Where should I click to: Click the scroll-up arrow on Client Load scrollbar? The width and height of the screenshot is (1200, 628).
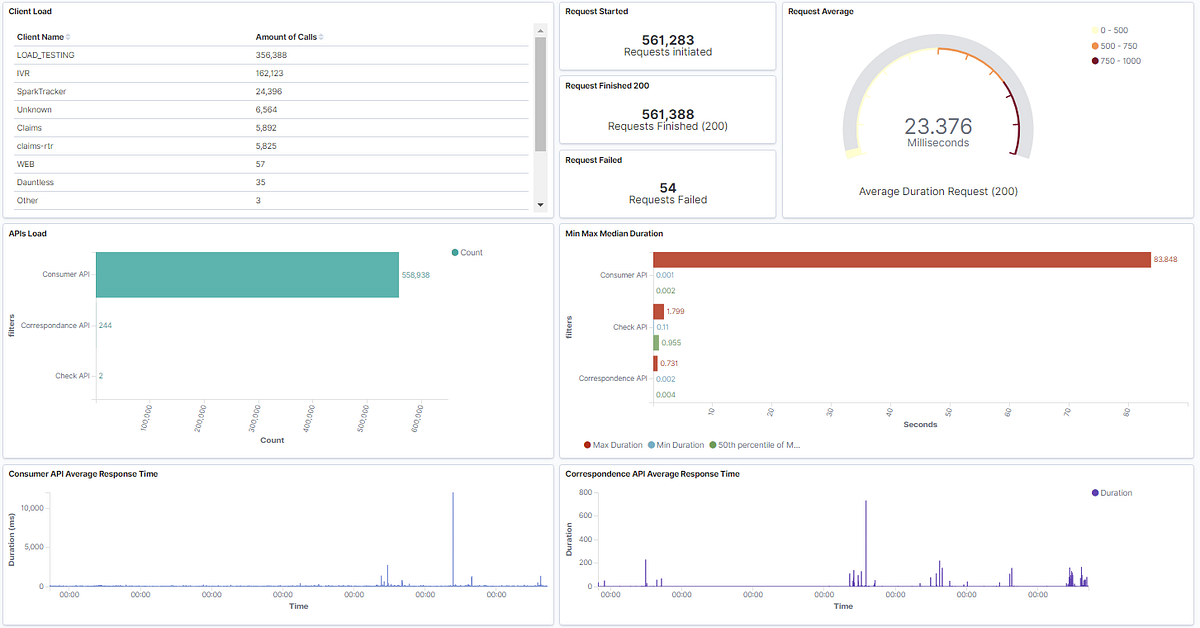[540, 31]
